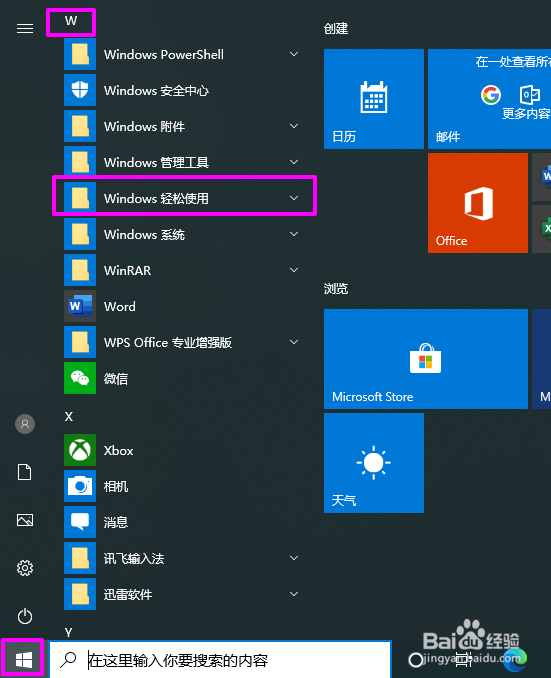
Task: Expand Windows PowerShell chevron
Action: pos(294,54)
